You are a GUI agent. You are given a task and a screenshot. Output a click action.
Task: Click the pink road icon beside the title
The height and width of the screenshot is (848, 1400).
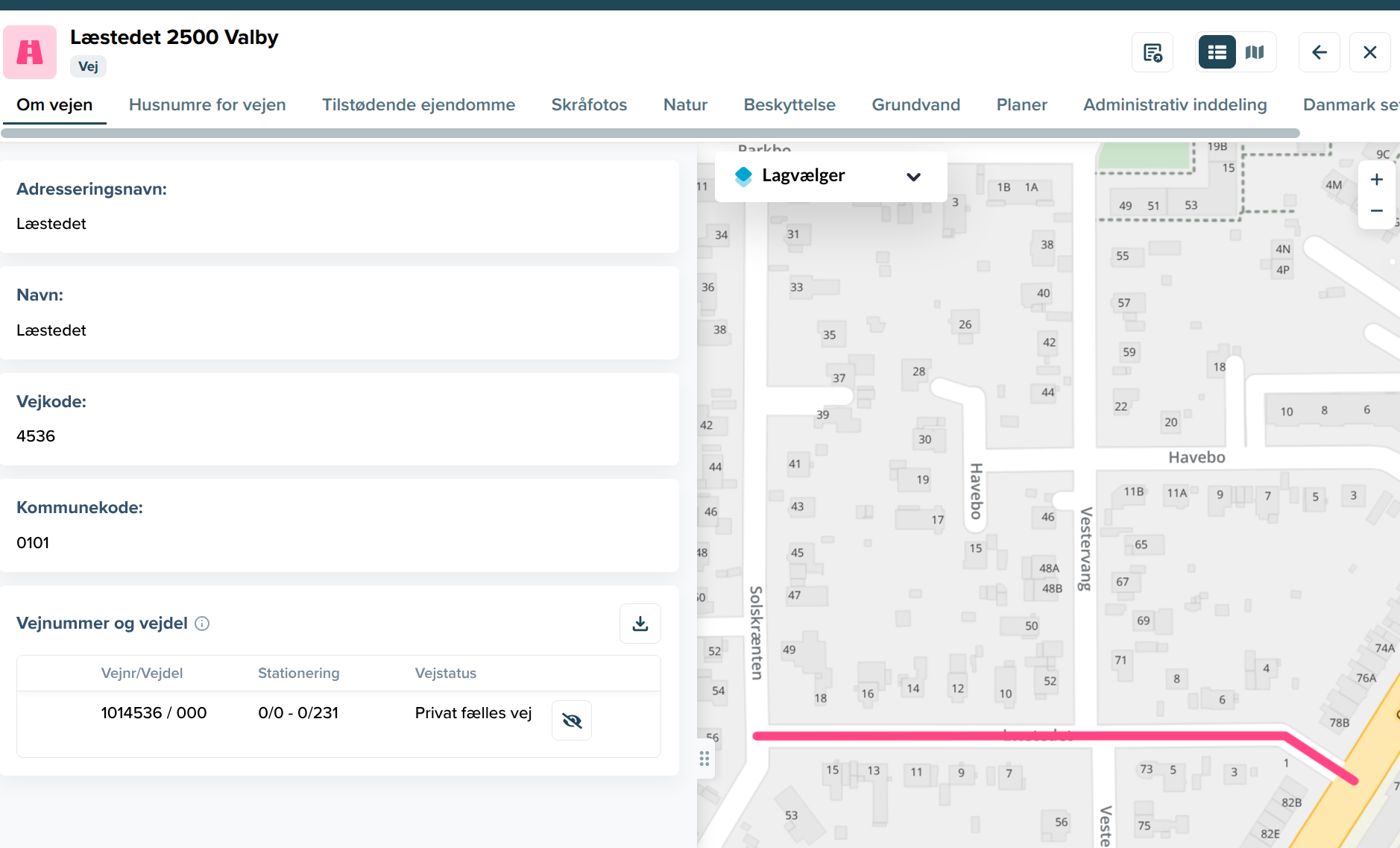30,52
